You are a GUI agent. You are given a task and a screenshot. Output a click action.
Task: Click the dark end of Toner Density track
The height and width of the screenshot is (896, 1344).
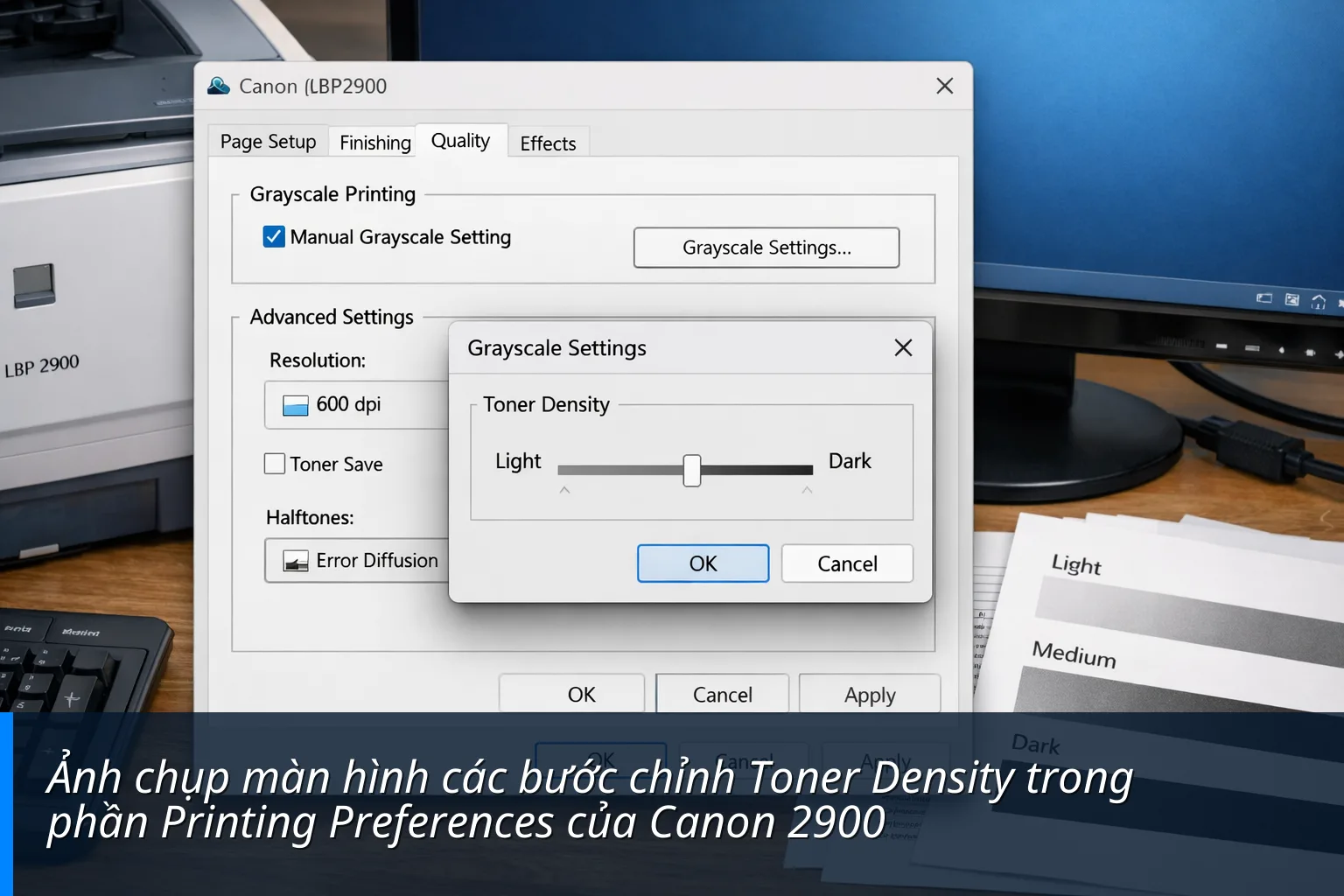pos(807,470)
